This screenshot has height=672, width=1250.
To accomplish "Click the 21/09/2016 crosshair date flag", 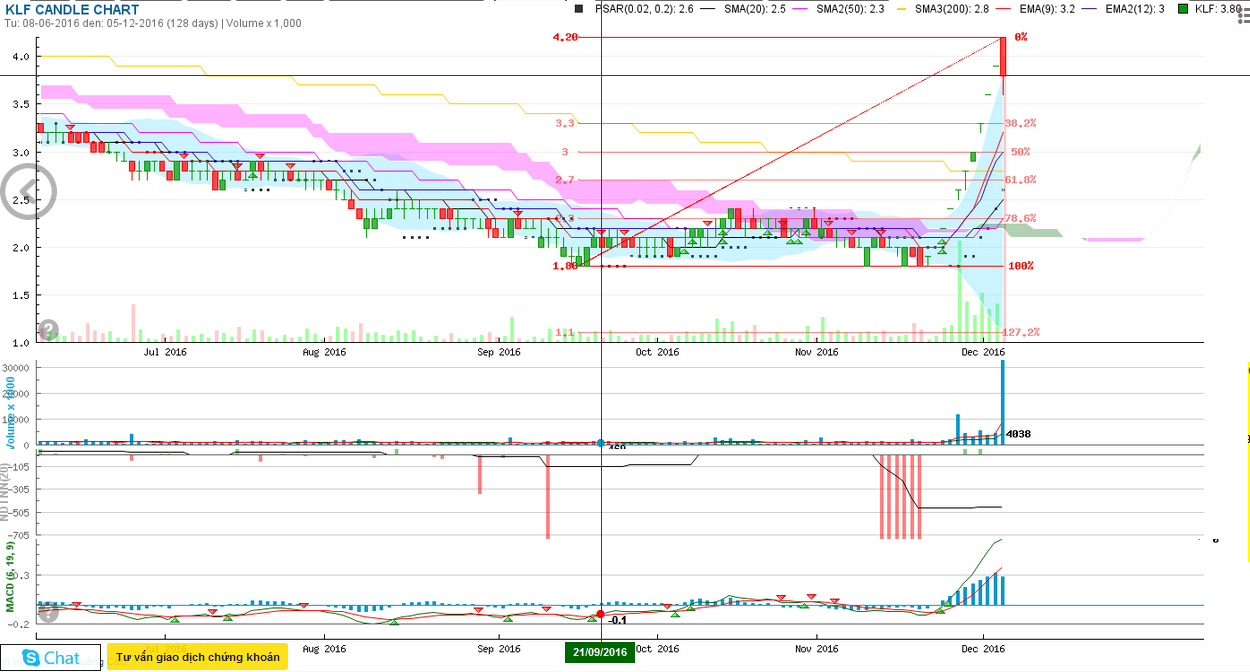I will [x=600, y=653].
